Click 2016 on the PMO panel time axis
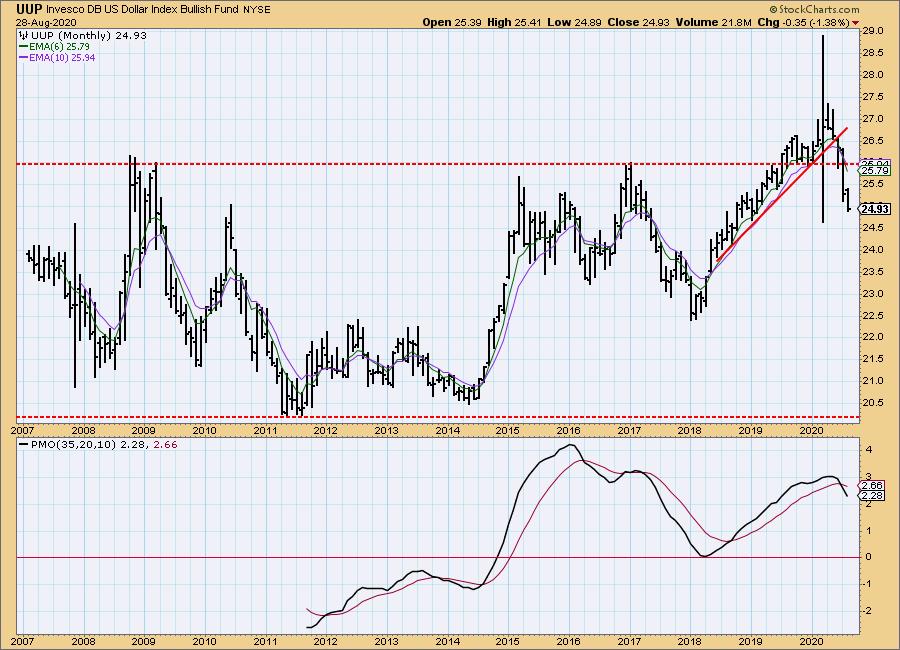900x650 pixels. [x=569, y=641]
